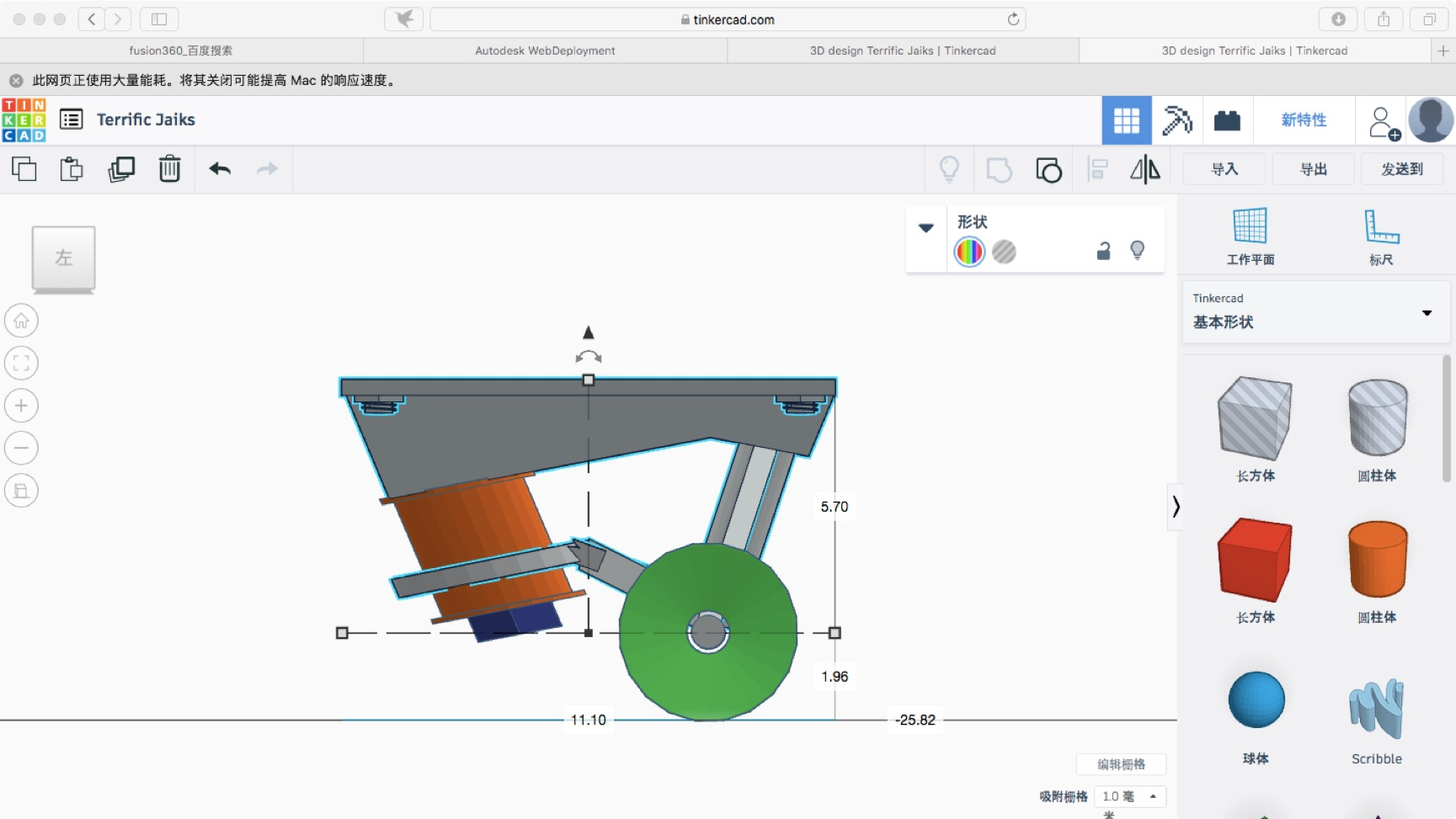Open the snap grid value dropdown

tap(1129, 796)
